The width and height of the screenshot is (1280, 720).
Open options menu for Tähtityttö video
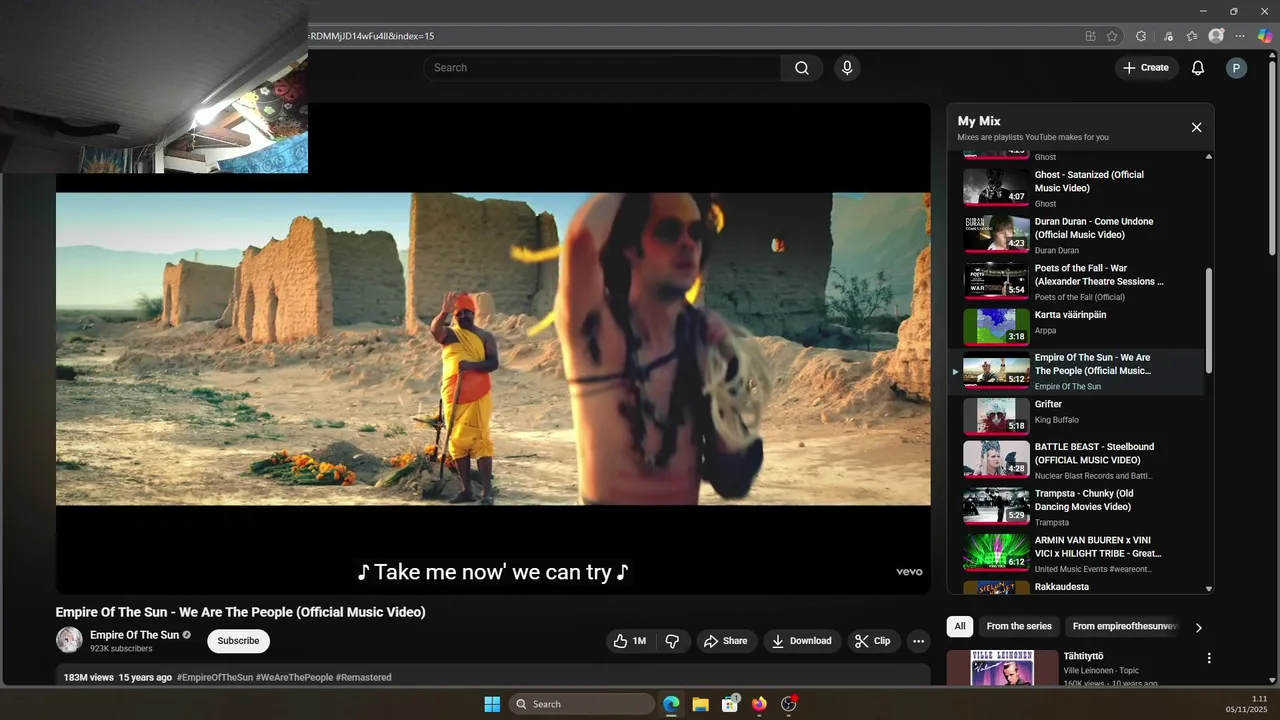click(x=1208, y=658)
